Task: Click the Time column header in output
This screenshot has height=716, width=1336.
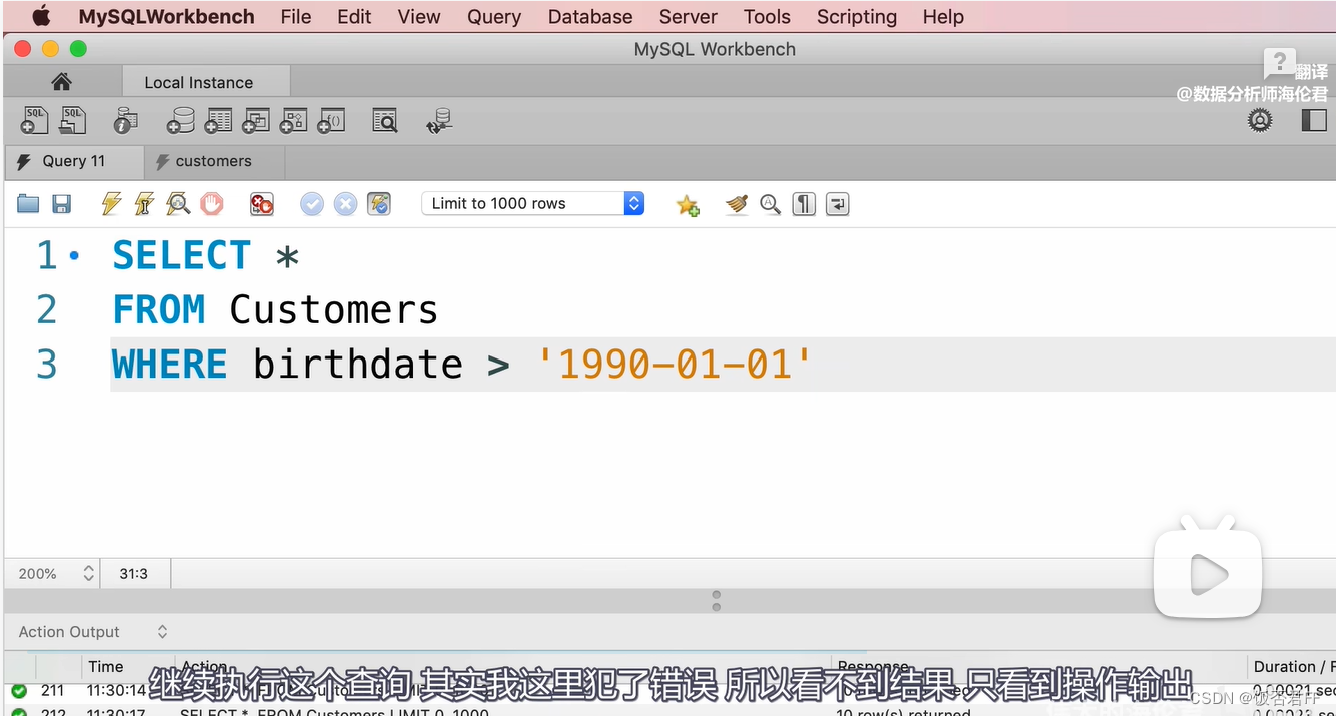Action: click(x=106, y=666)
